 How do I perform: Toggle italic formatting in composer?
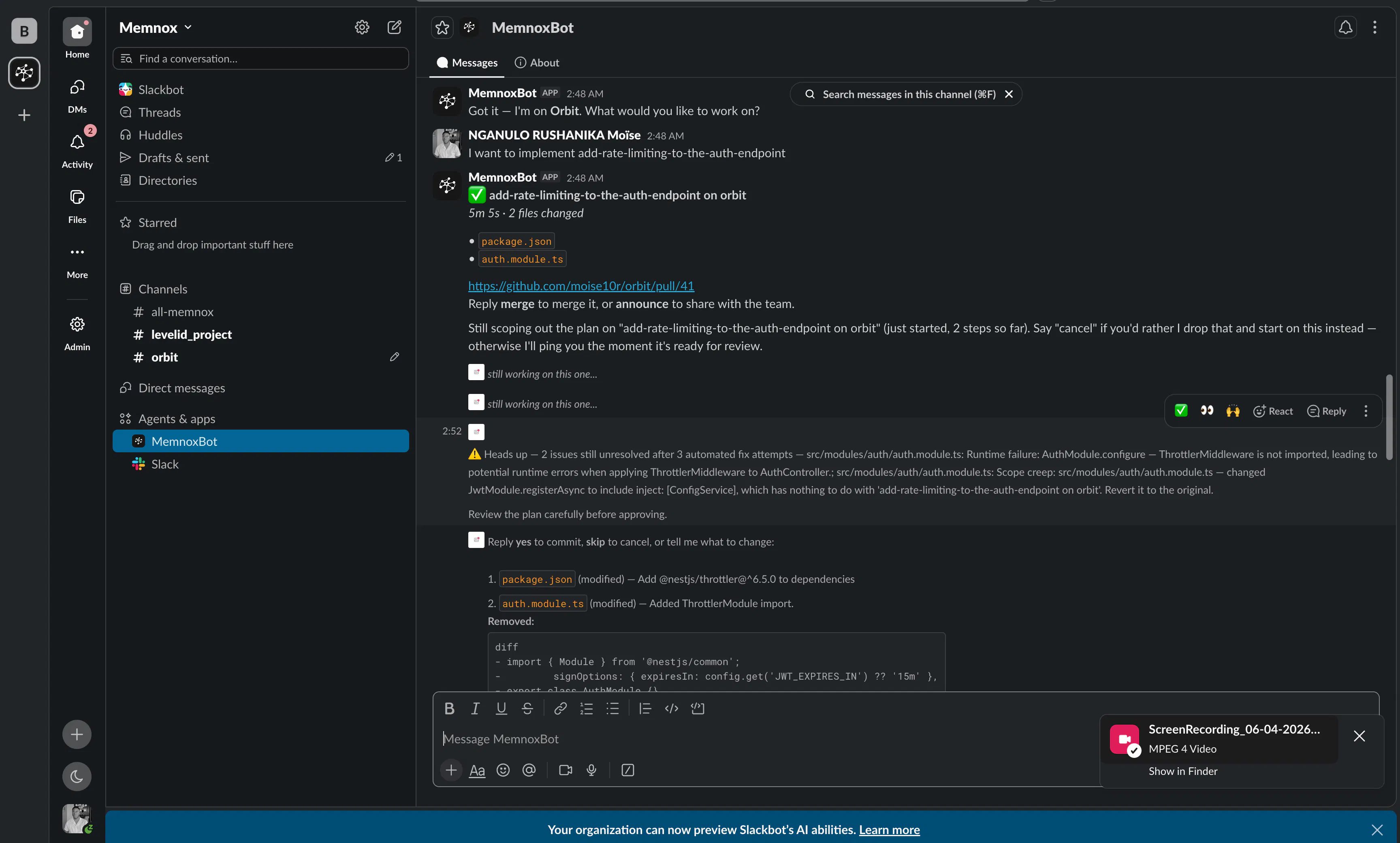pyautogui.click(x=475, y=708)
